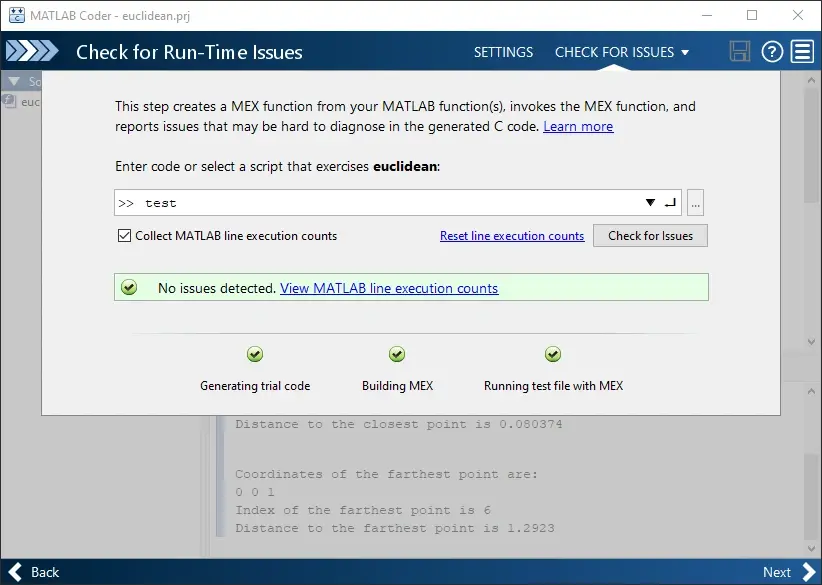The height and width of the screenshot is (585, 822).
Task: Click the '0 0 1' coordinates output line
Action: click(x=255, y=492)
